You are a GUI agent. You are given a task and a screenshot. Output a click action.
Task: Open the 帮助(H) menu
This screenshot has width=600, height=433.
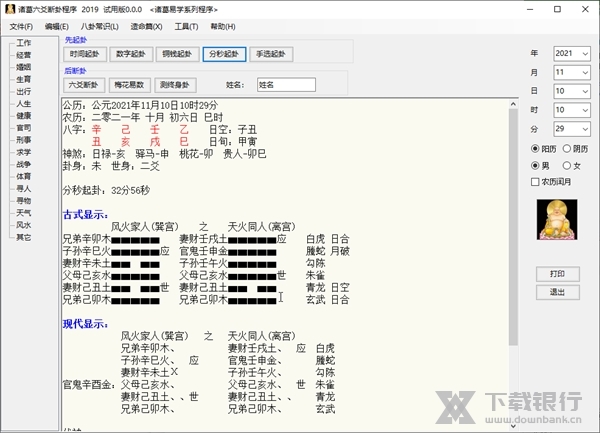click(x=223, y=26)
